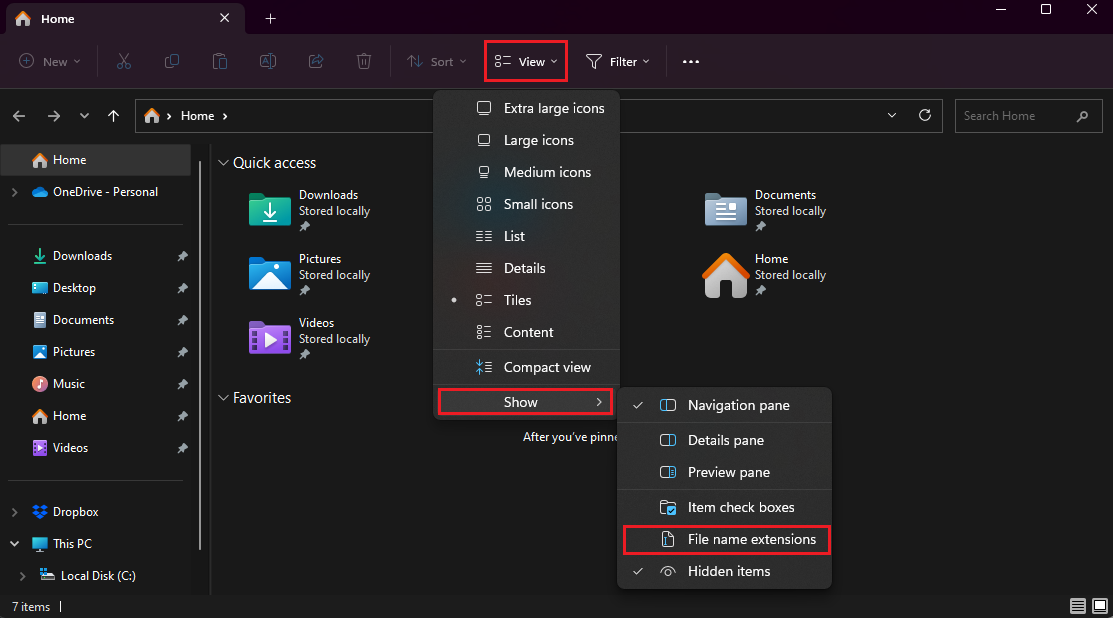Switch to large thumbnails via status bar toggle

pos(1099,605)
